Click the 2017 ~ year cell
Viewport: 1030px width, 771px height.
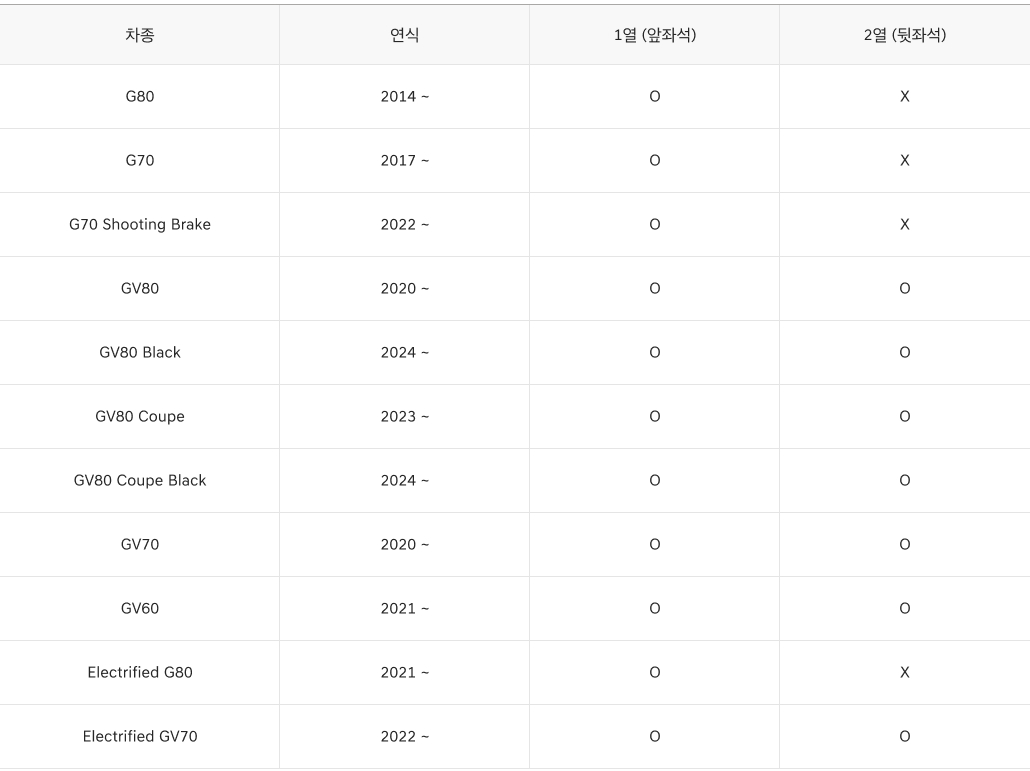click(x=404, y=161)
